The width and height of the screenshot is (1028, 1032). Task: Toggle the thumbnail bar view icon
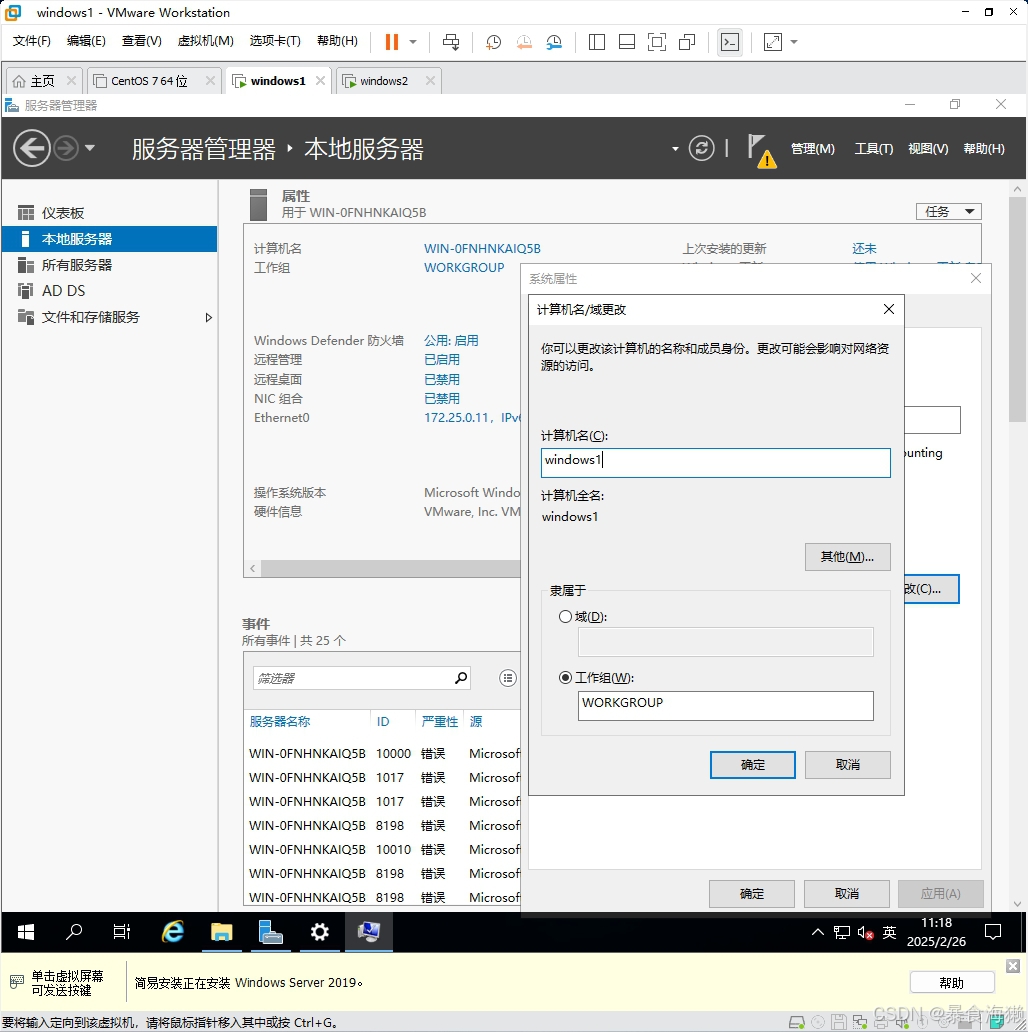coord(627,42)
